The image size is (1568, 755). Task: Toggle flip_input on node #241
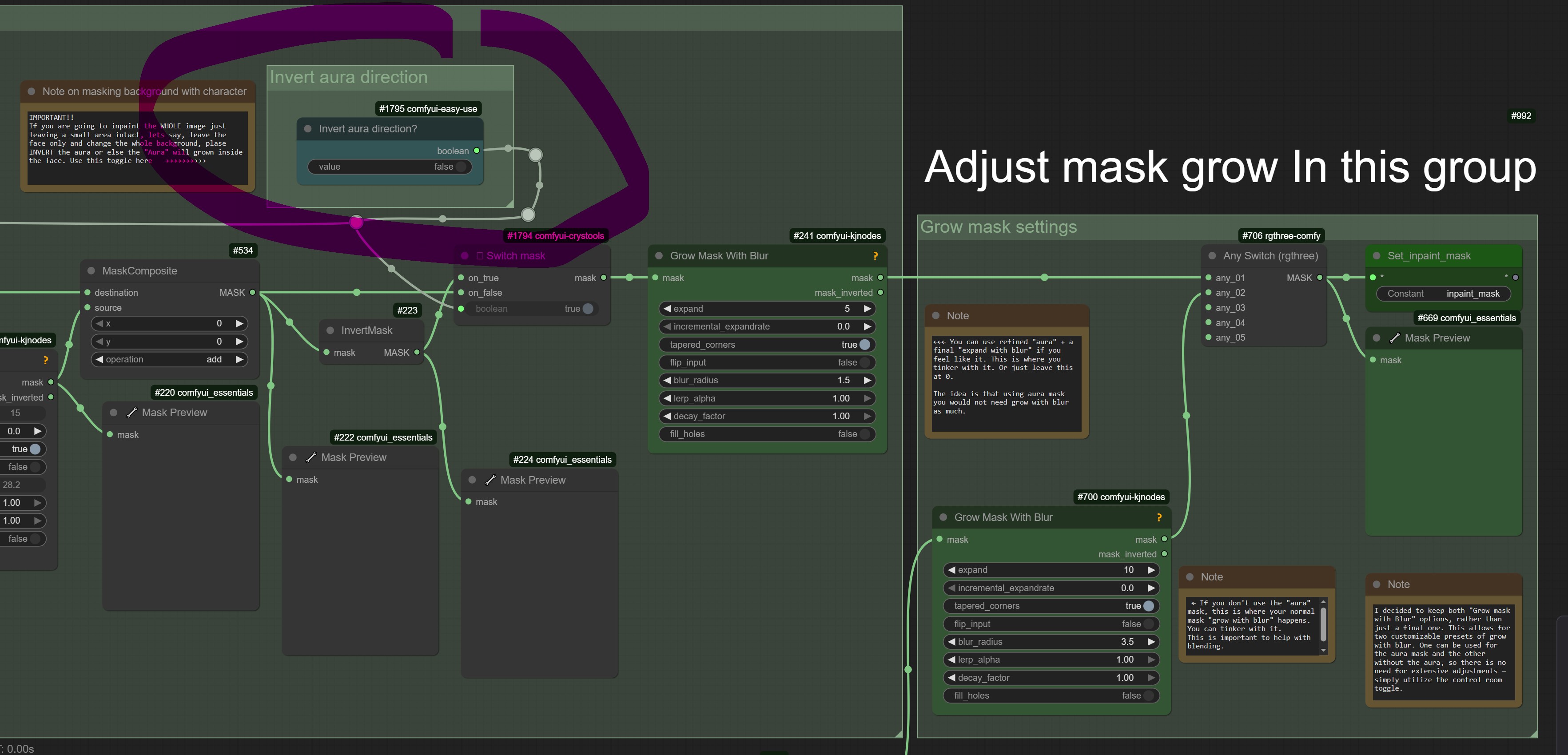pyautogui.click(x=768, y=362)
